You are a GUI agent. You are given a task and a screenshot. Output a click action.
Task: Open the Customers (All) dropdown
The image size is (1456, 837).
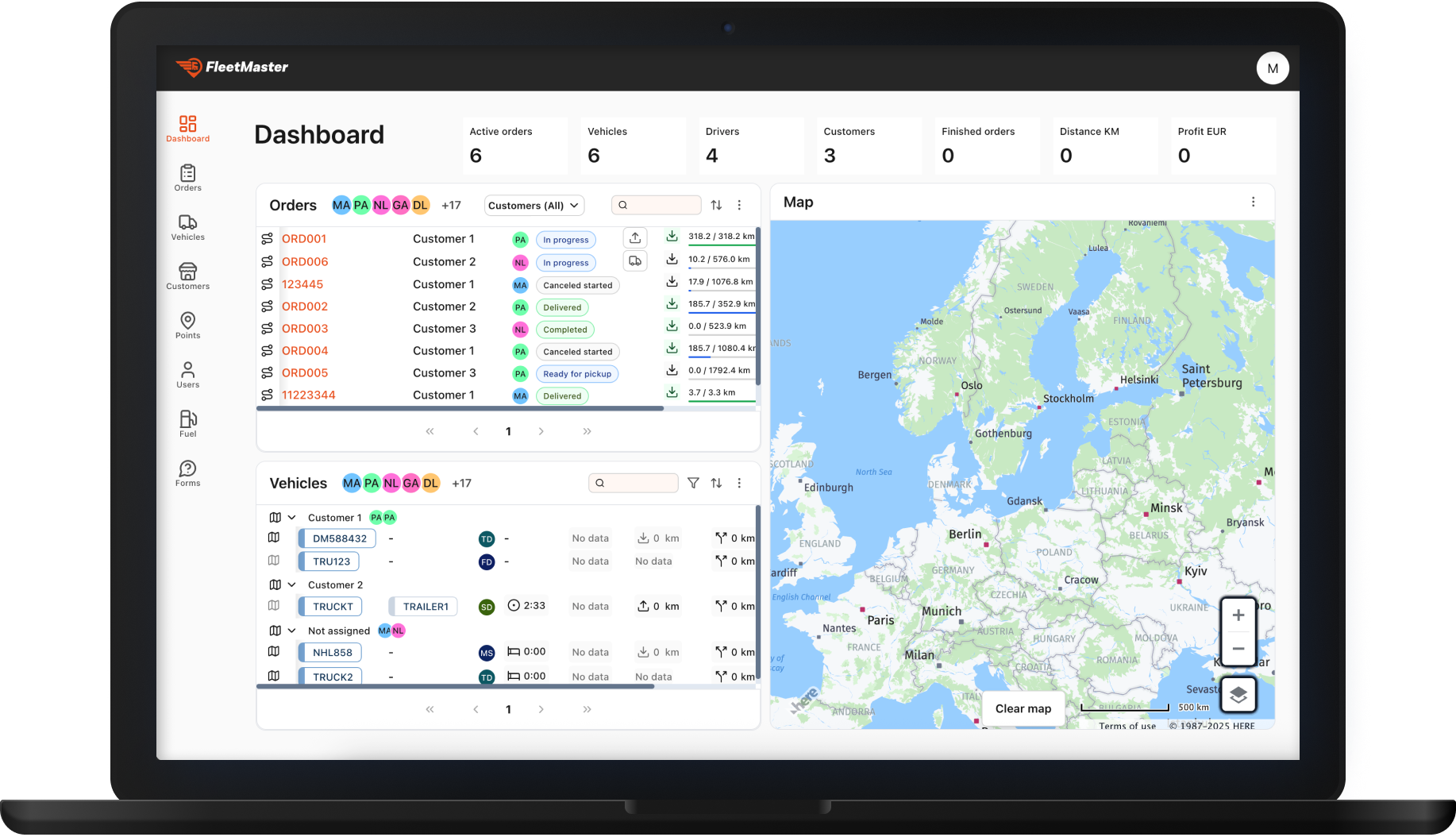click(533, 206)
